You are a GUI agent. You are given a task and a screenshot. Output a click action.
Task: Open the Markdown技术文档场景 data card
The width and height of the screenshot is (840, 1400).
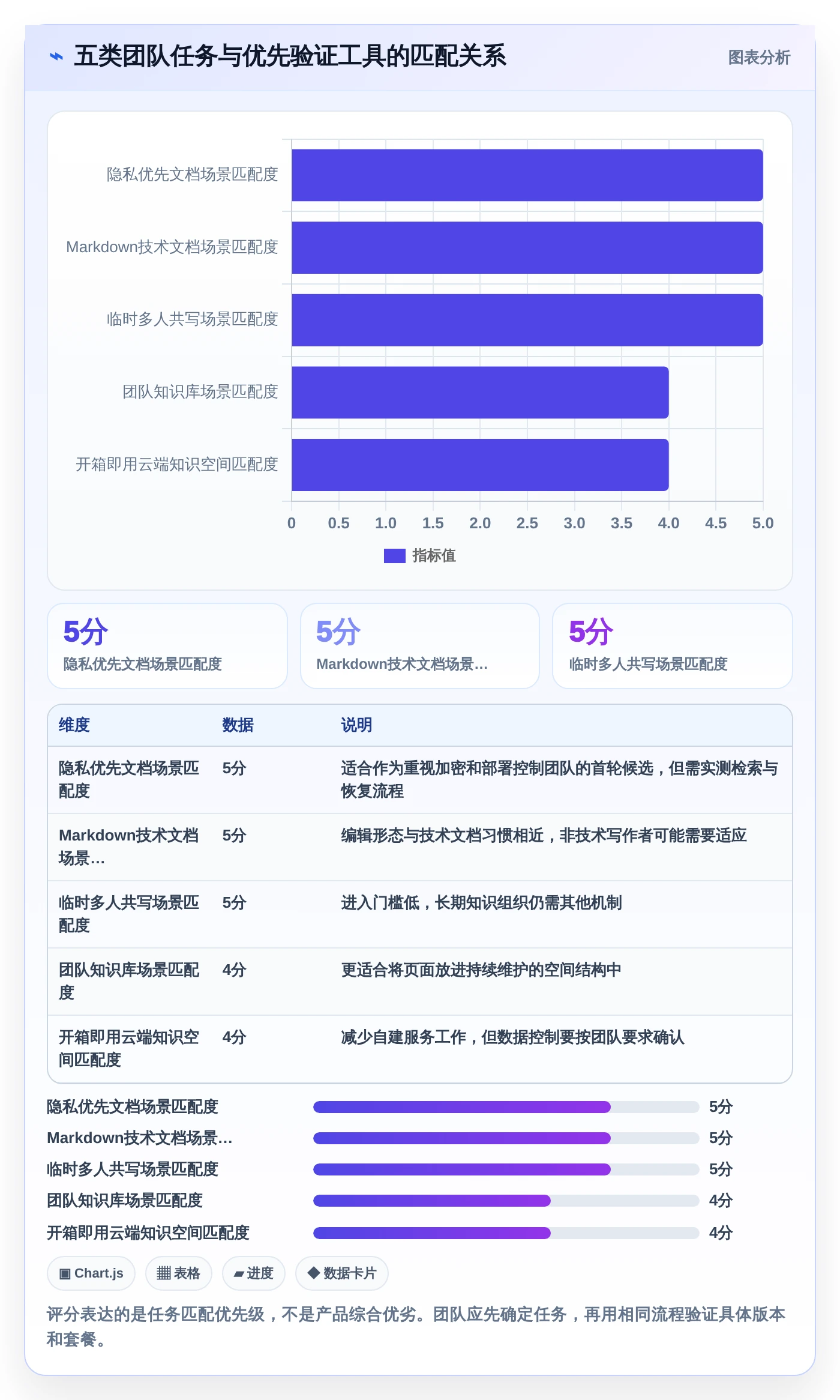tap(420, 646)
